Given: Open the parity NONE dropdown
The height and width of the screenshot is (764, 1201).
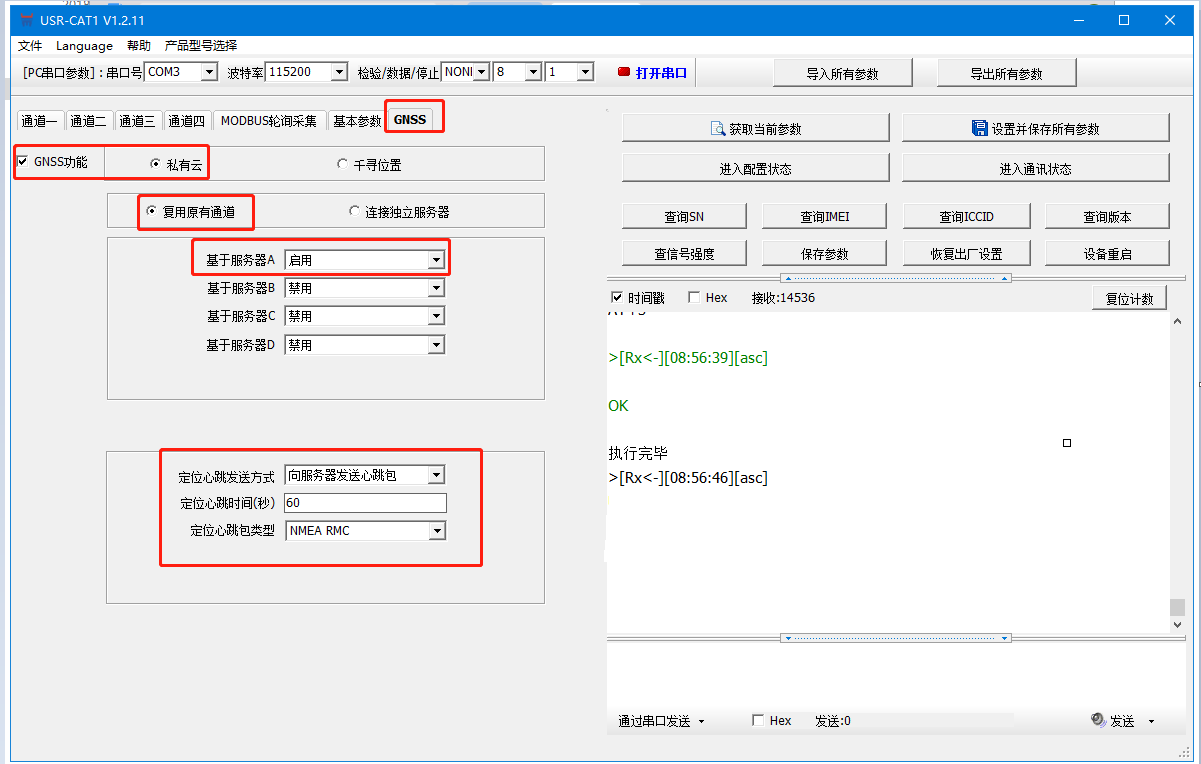Looking at the screenshot, I should [481, 72].
